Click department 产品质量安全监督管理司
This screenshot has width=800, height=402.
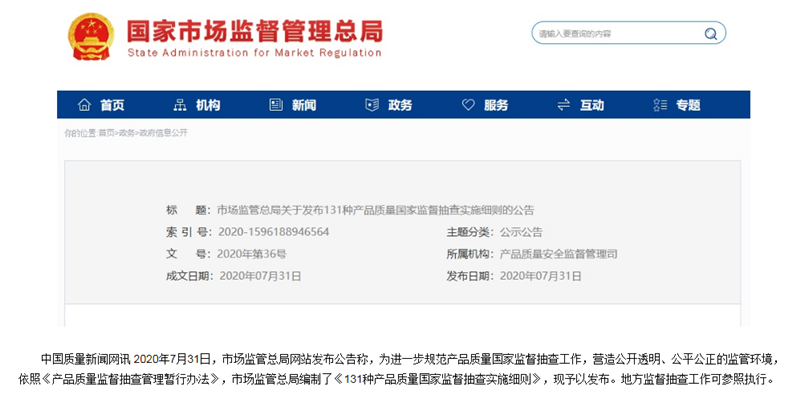558,254
